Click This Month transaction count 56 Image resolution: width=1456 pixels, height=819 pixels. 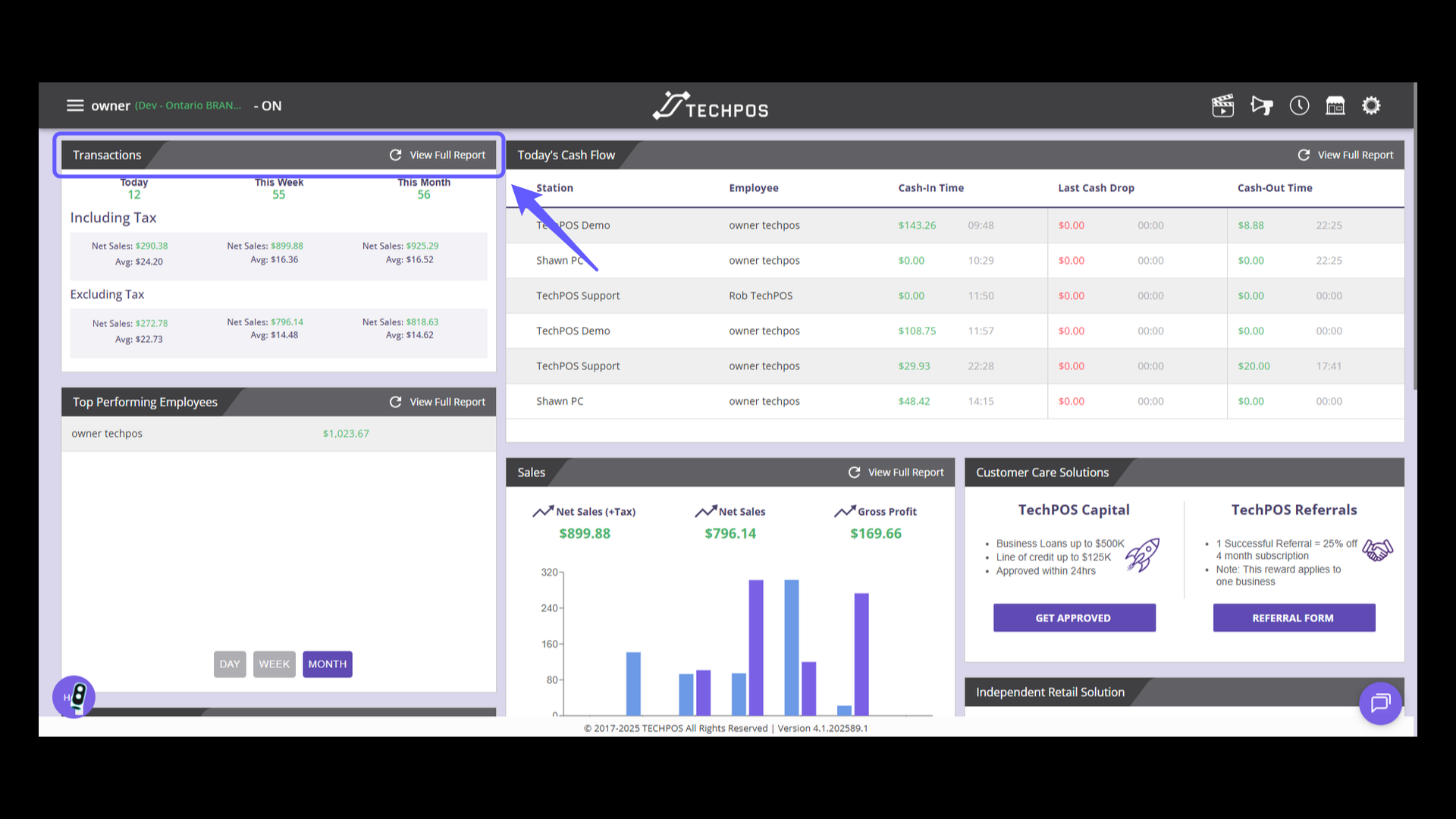pos(424,195)
